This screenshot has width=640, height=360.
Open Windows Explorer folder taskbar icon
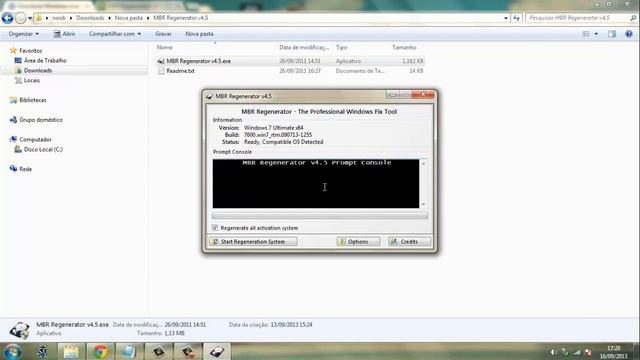coord(71,351)
